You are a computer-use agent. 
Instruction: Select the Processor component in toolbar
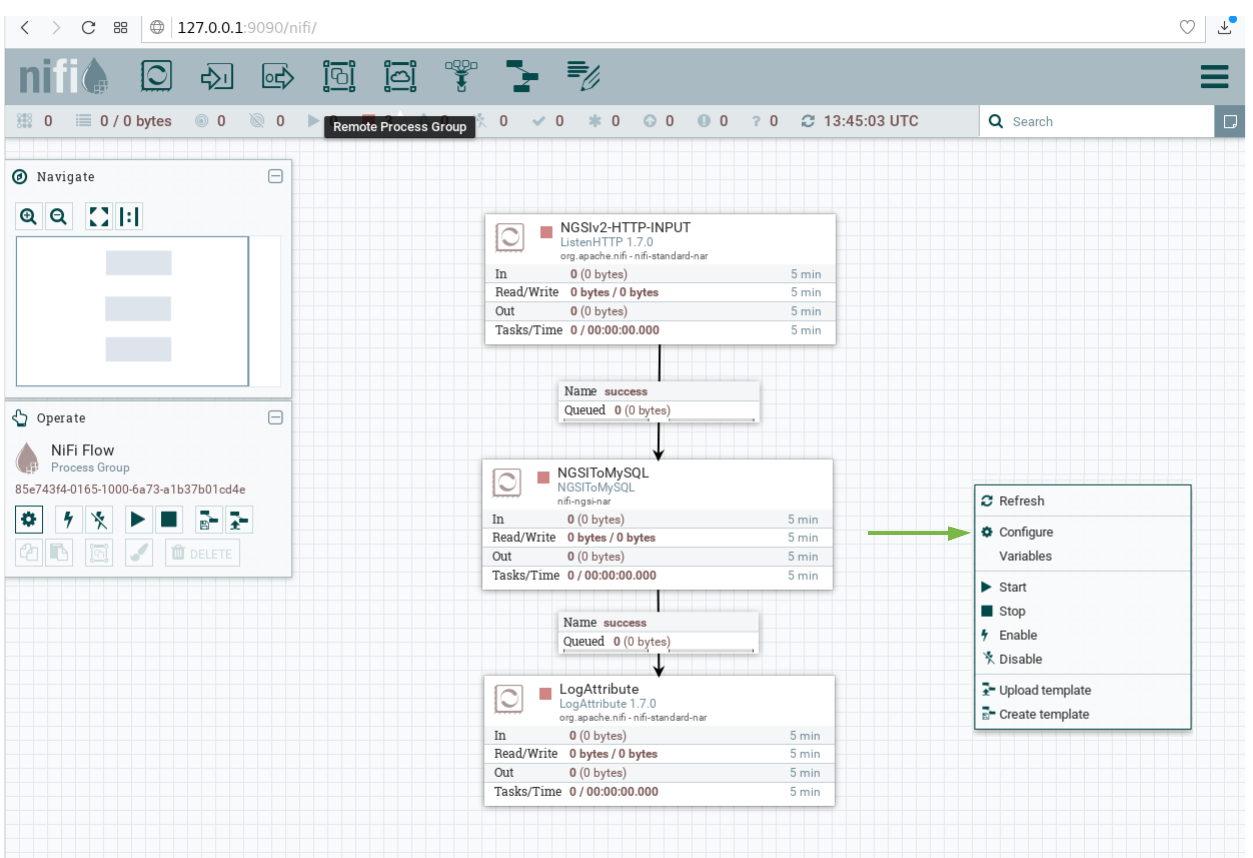[x=157, y=76]
